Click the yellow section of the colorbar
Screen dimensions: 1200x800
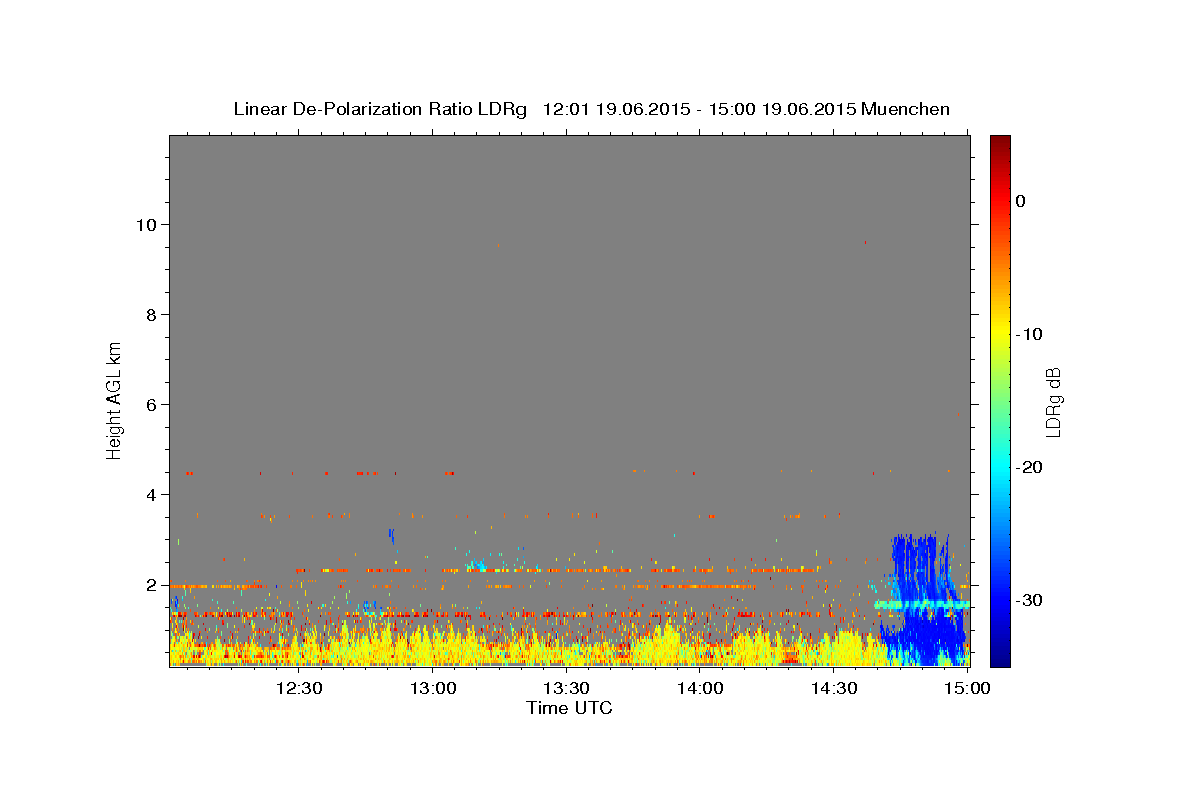coord(999,334)
